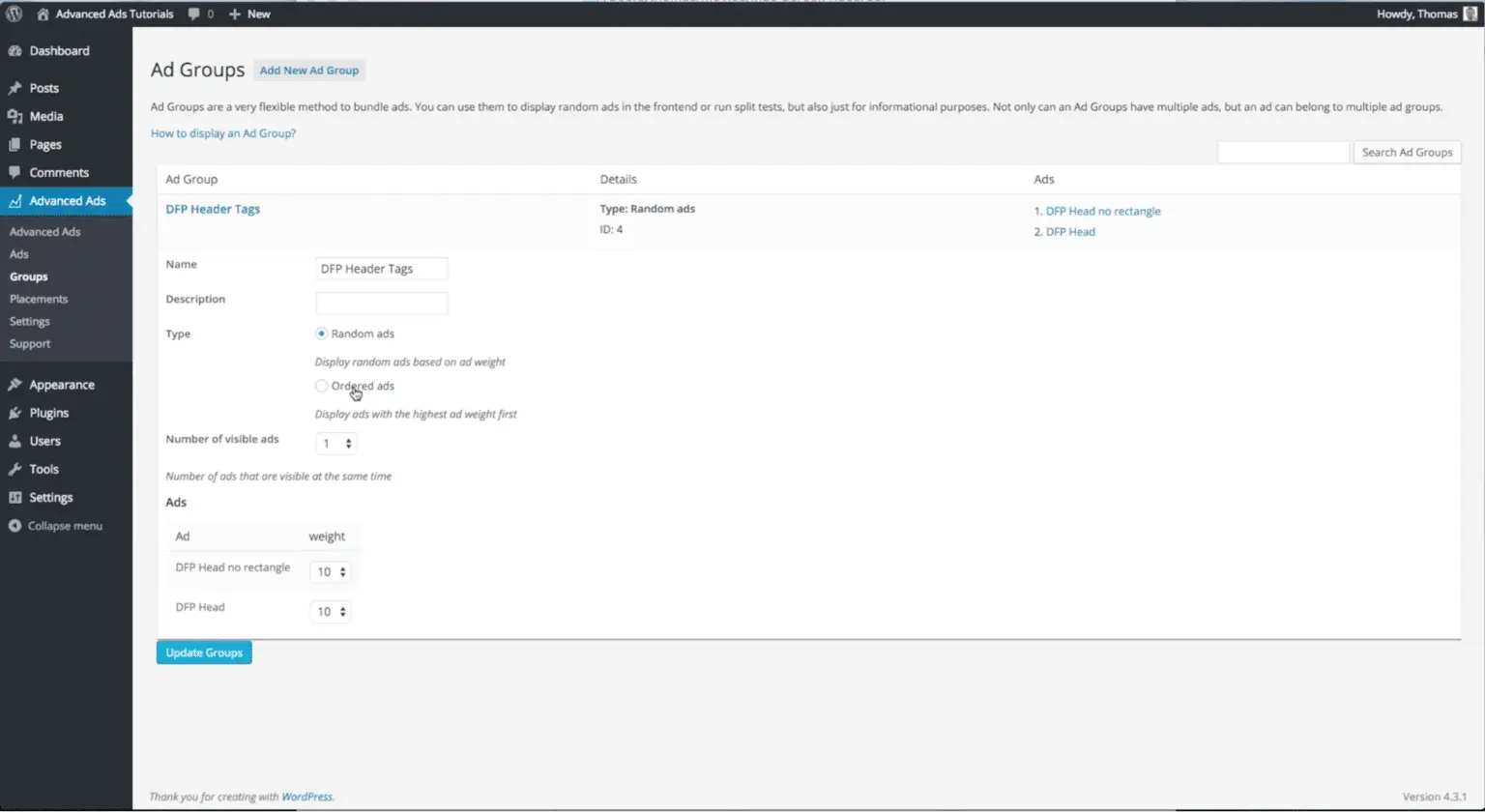Click the Appearance brush icon
Viewport: 1485px width, 812px height.
(x=15, y=385)
